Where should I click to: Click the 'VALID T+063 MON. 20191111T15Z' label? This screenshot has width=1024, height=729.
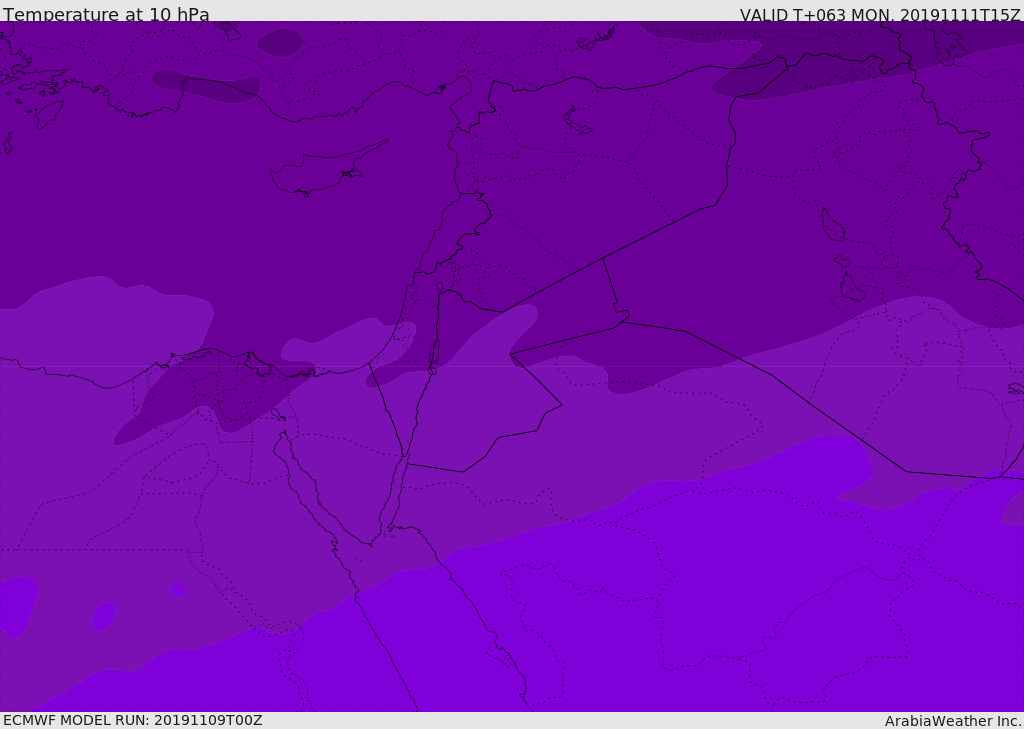879,14
